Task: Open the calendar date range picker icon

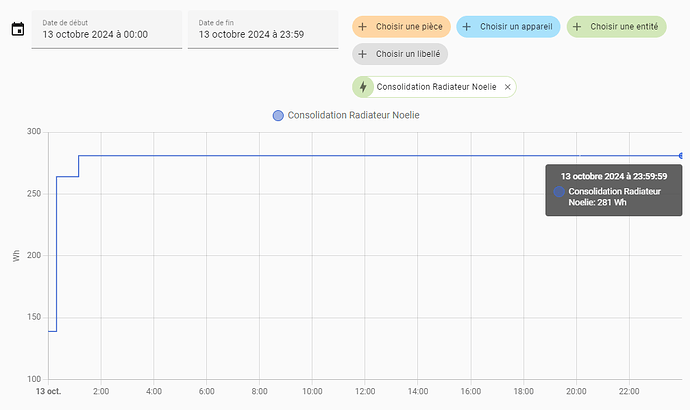Action: pyautogui.click(x=17, y=29)
